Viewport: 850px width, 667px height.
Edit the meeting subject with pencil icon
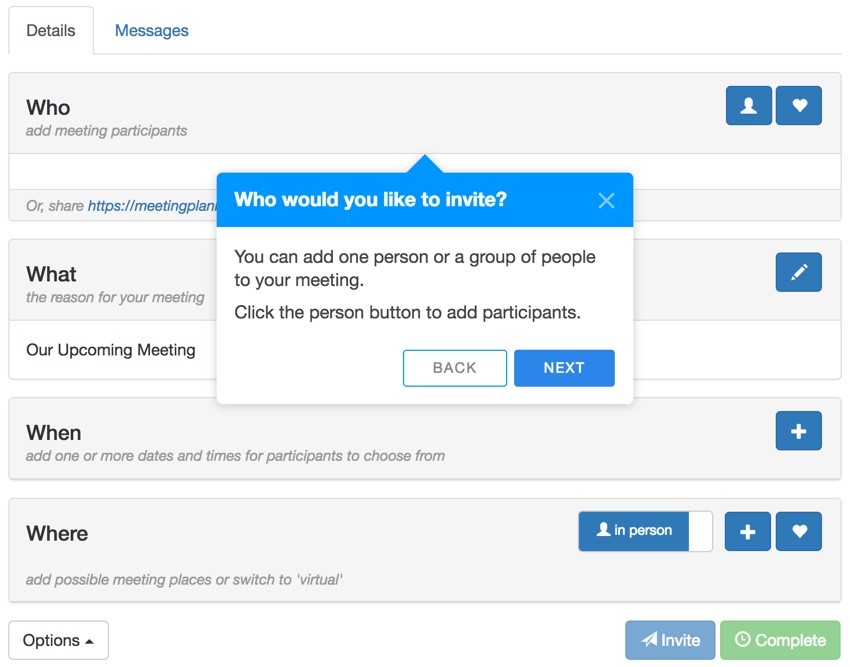tap(799, 272)
